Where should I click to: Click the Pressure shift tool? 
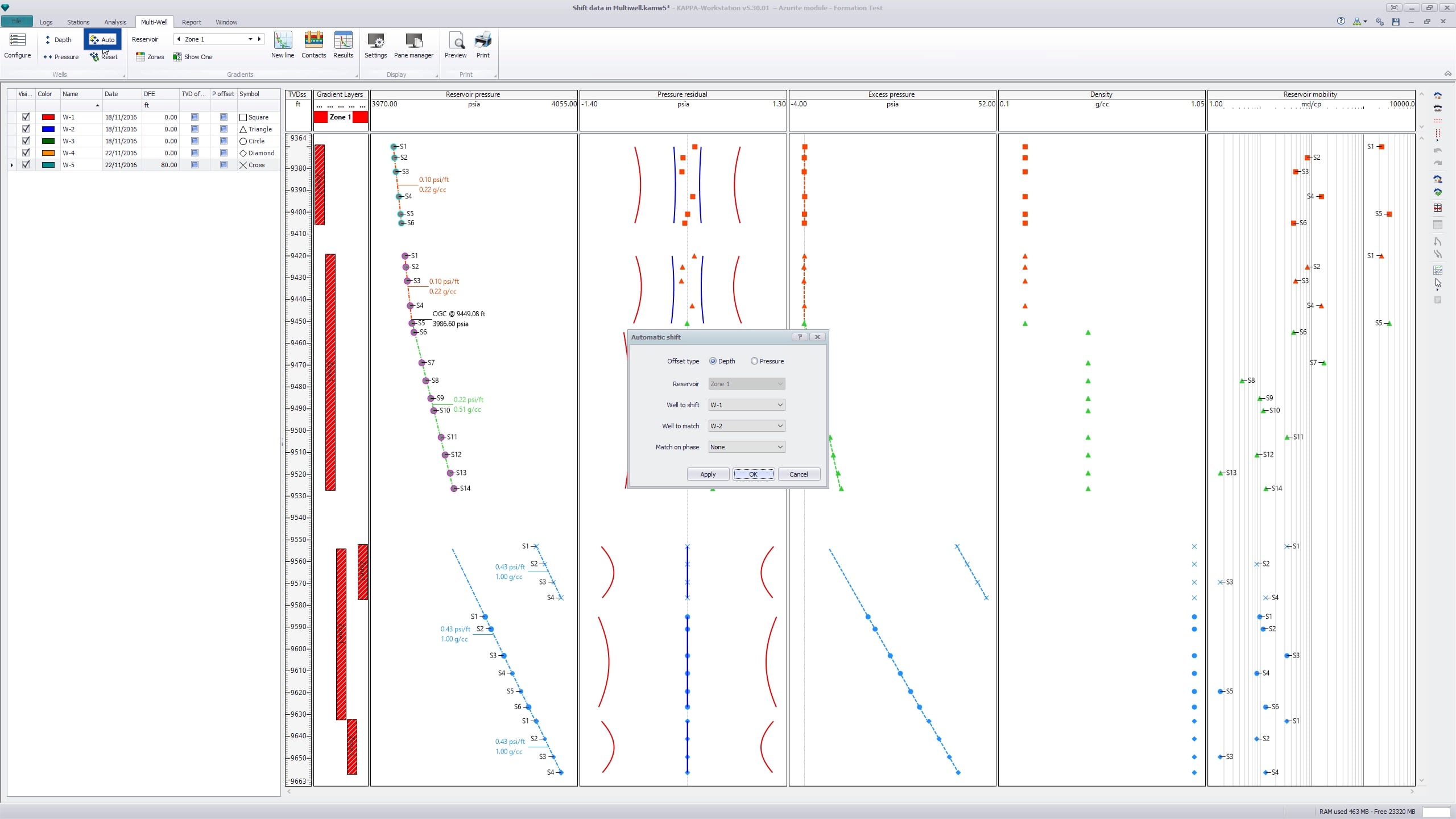61,57
